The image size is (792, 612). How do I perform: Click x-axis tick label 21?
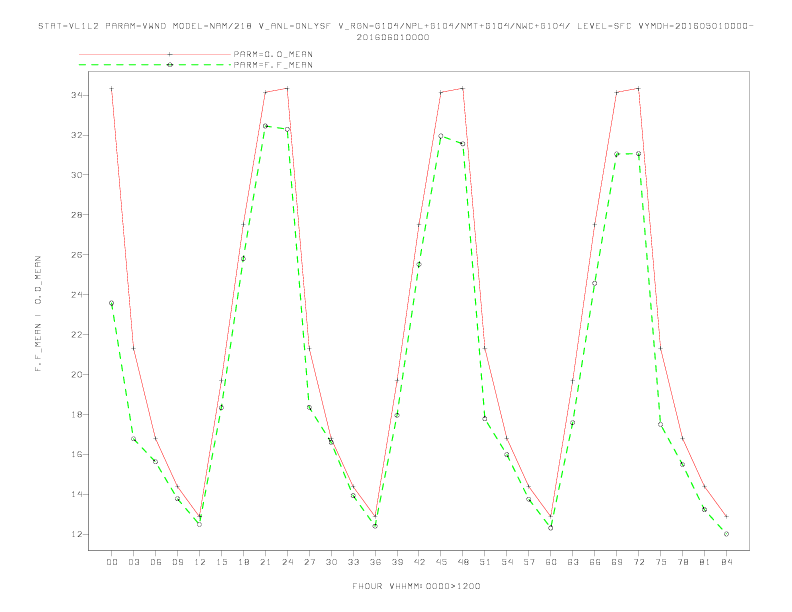pos(265,562)
